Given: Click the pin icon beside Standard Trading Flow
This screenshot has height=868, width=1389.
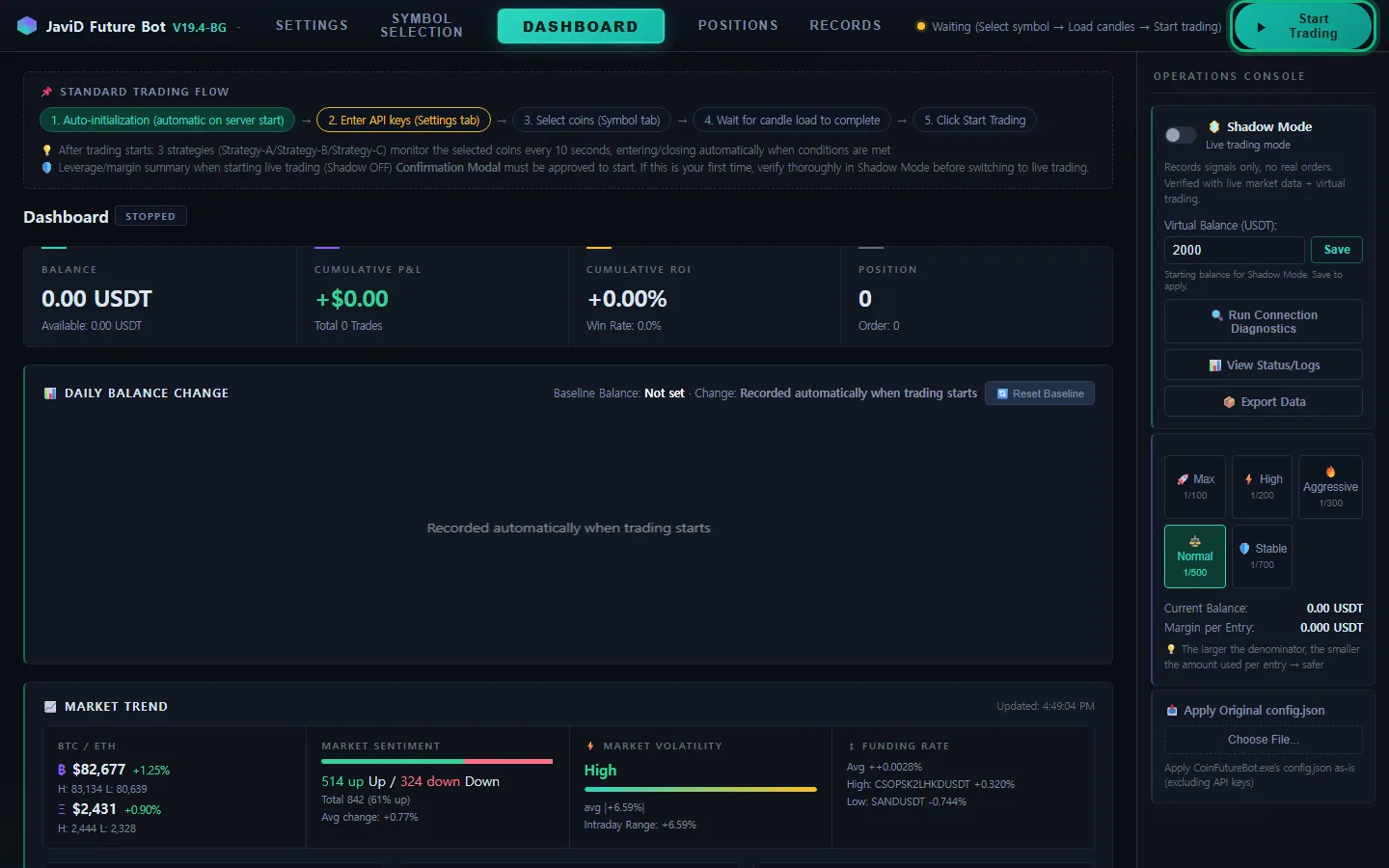Looking at the screenshot, I should point(46,92).
